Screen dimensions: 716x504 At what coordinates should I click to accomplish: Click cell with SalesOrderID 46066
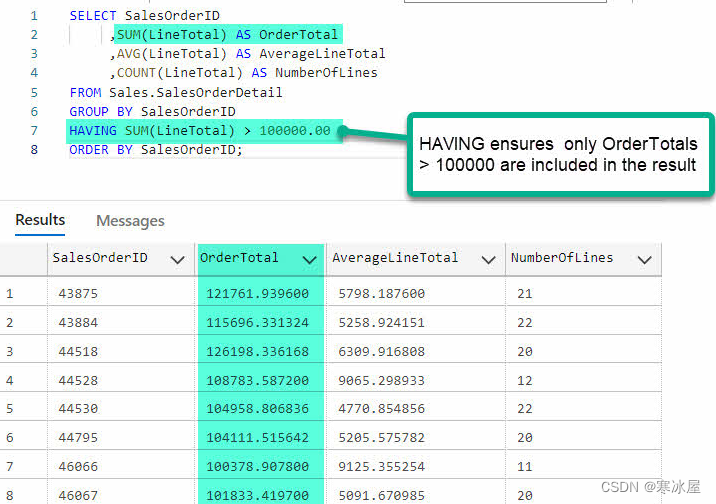click(78, 467)
